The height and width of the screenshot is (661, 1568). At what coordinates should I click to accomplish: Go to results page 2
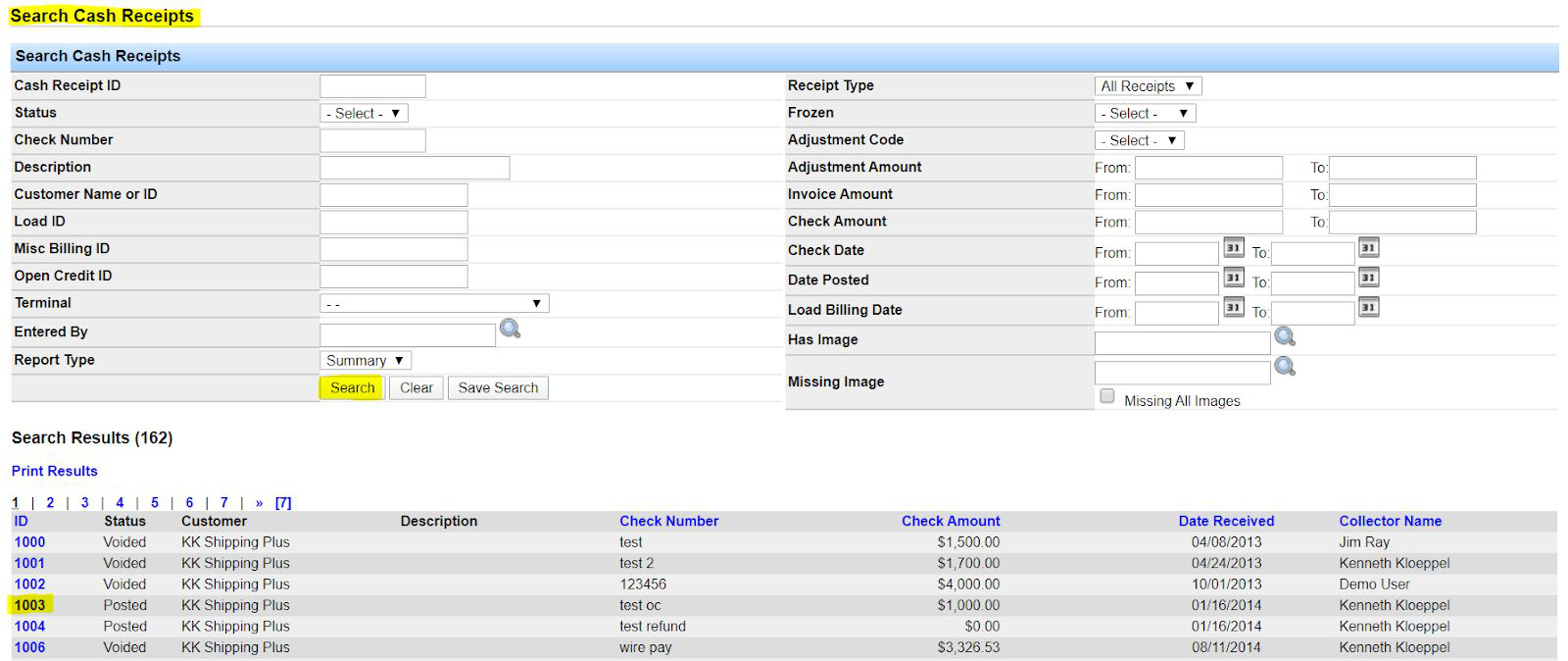tap(50, 502)
